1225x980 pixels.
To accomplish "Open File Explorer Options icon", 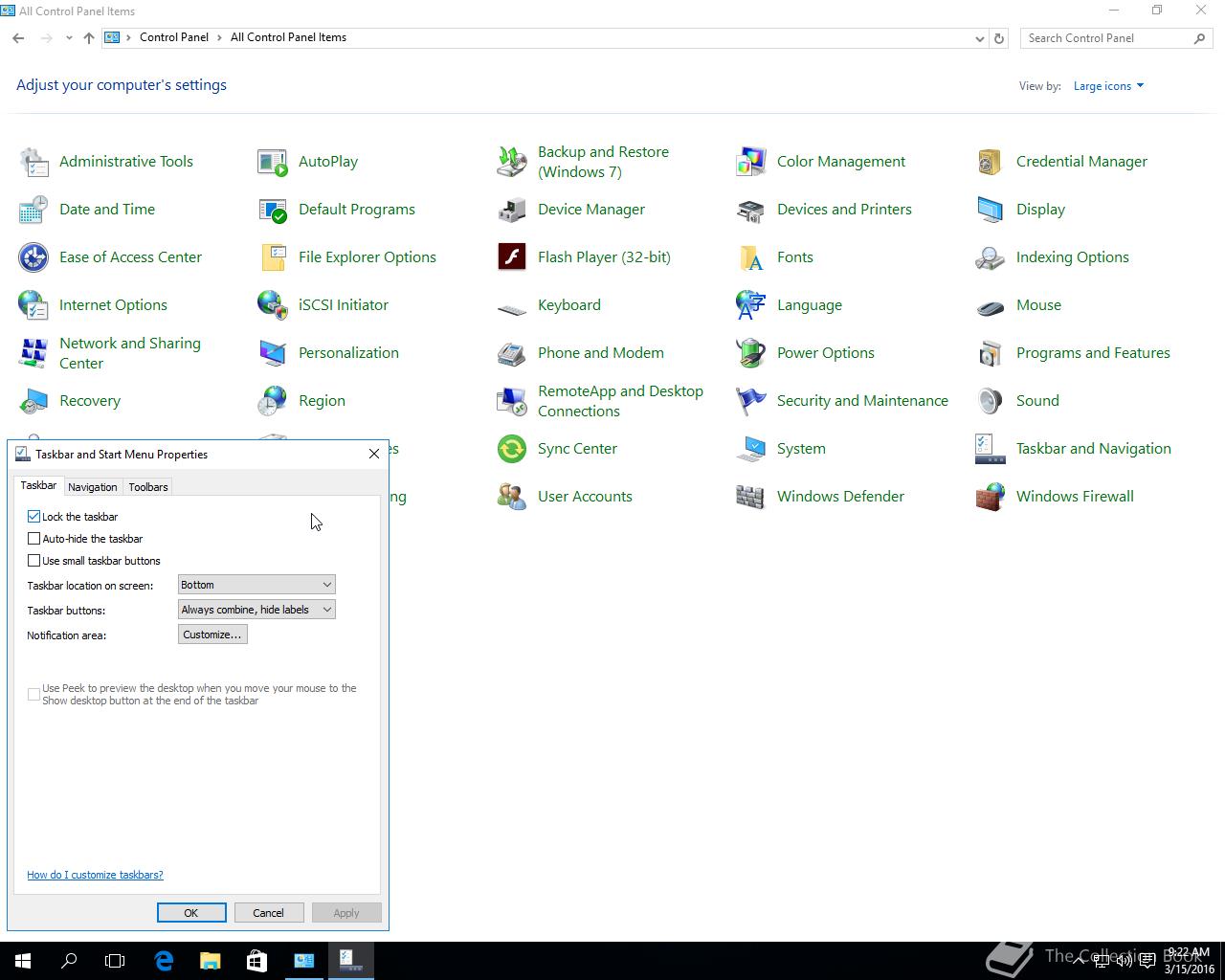I will (x=273, y=257).
